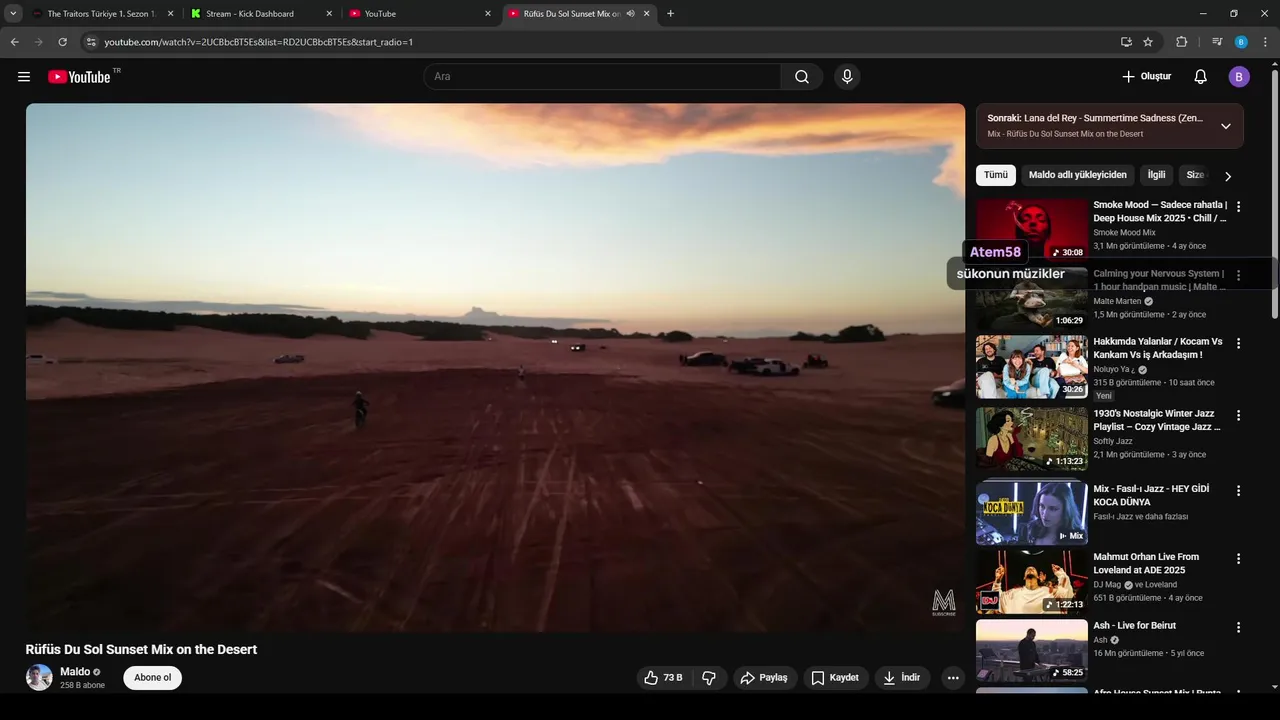Open a new browser tab
1280x720 pixels.
pos(670,14)
